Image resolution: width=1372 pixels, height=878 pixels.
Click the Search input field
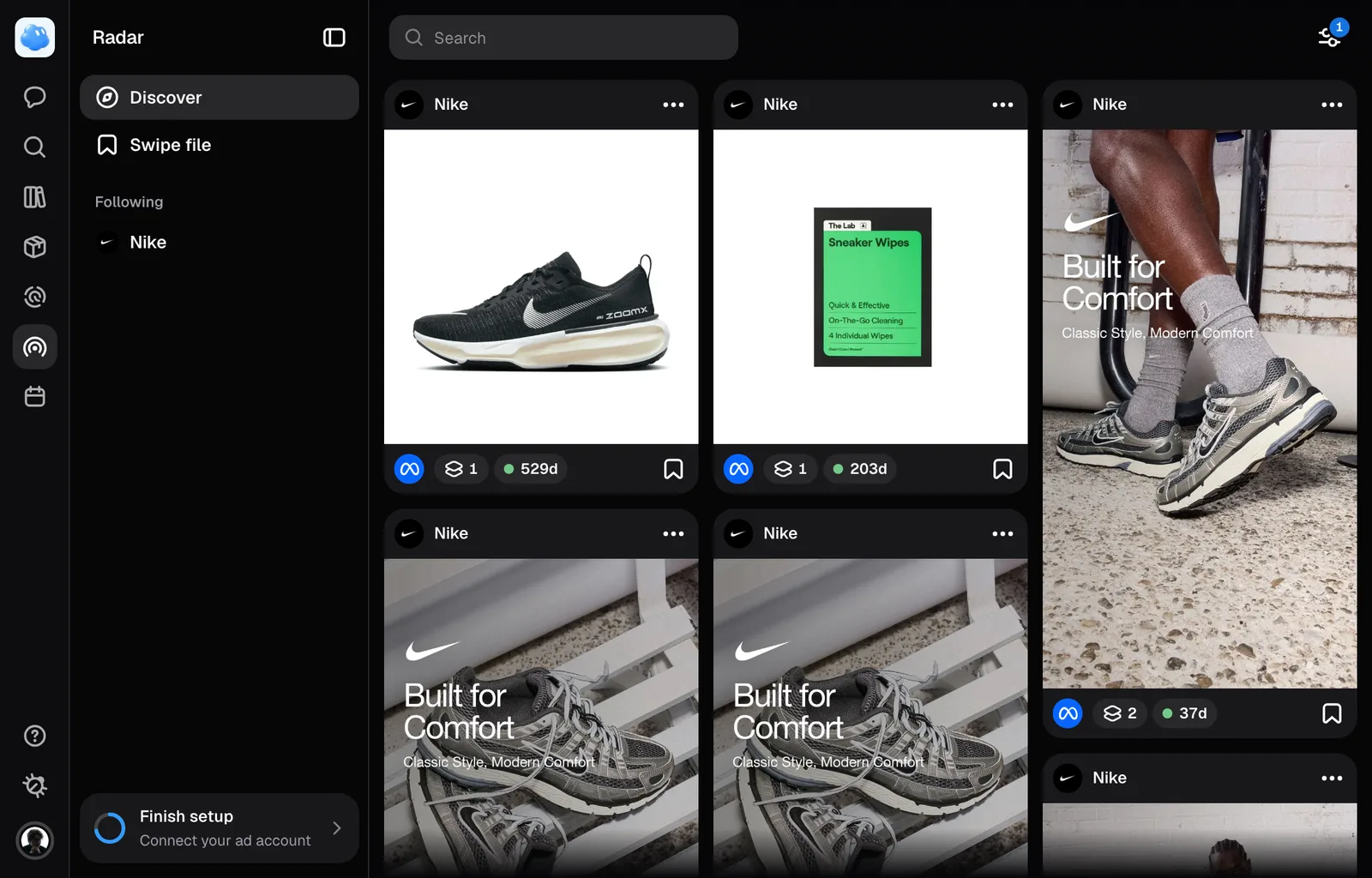pos(563,38)
